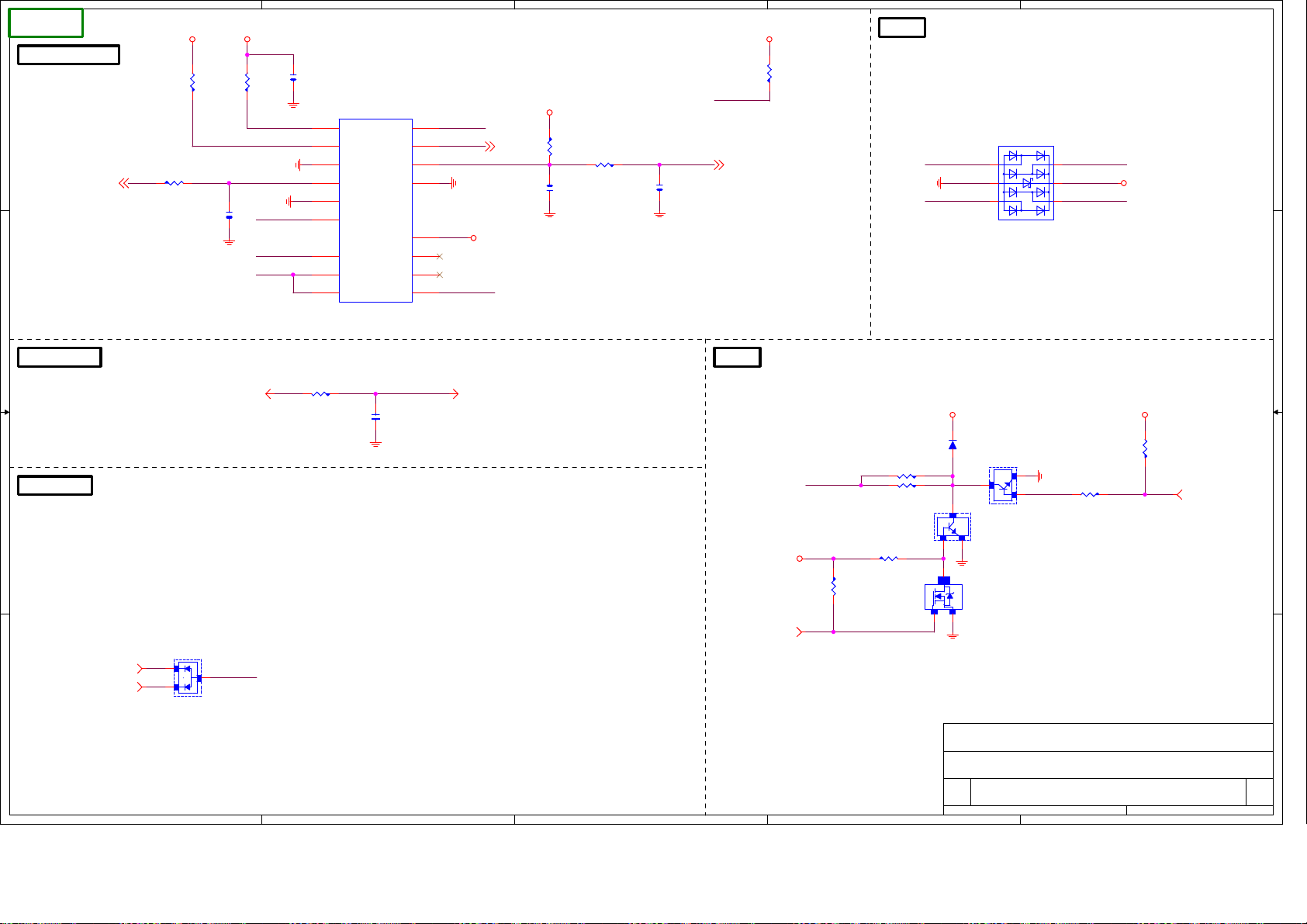Select the dual-diode package fed by two input ports
1307x924 pixels.
tap(188, 678)
